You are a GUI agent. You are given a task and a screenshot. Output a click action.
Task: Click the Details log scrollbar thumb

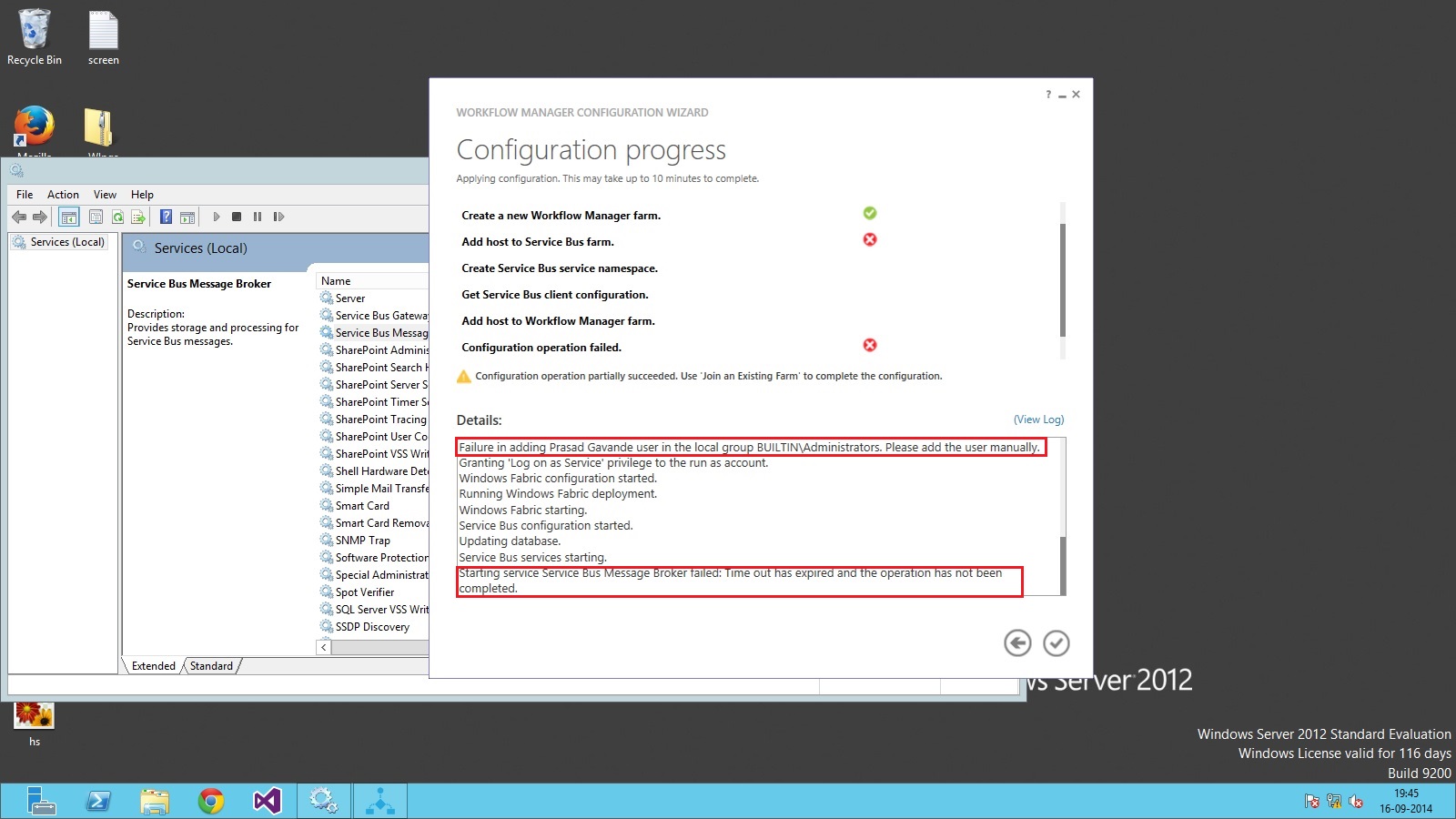tap(1062, 565)
